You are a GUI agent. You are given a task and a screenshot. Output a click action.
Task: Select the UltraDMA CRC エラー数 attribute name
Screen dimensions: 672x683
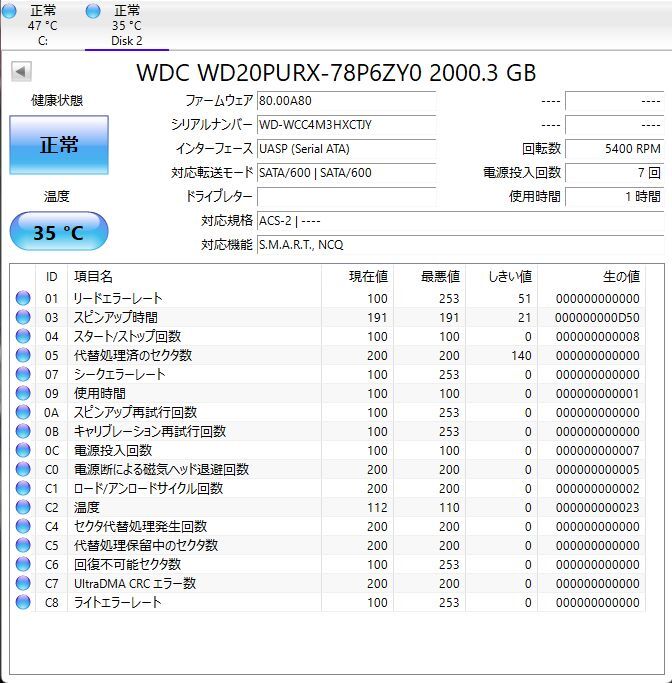[135, 583]
